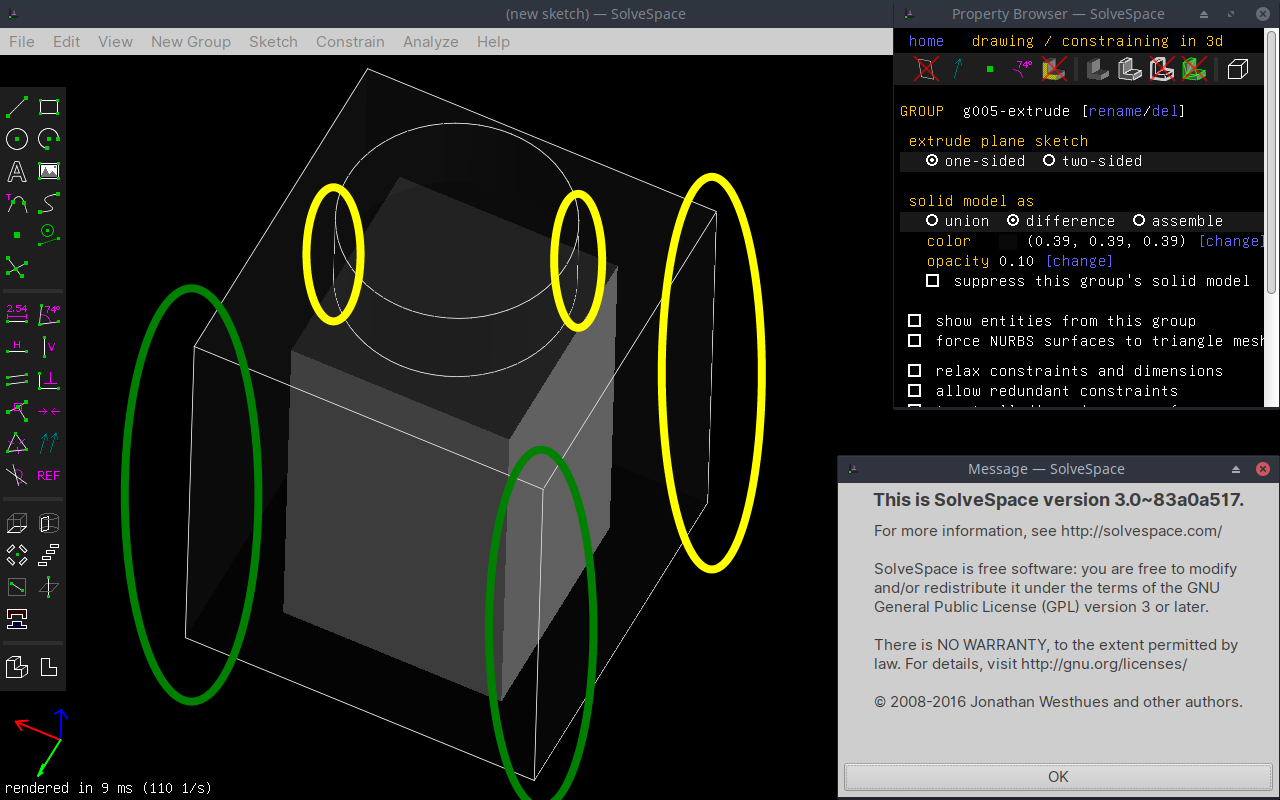Viewport: 1280px width, 800px height.
Task: Create a step rotating group
Action: 17,555
